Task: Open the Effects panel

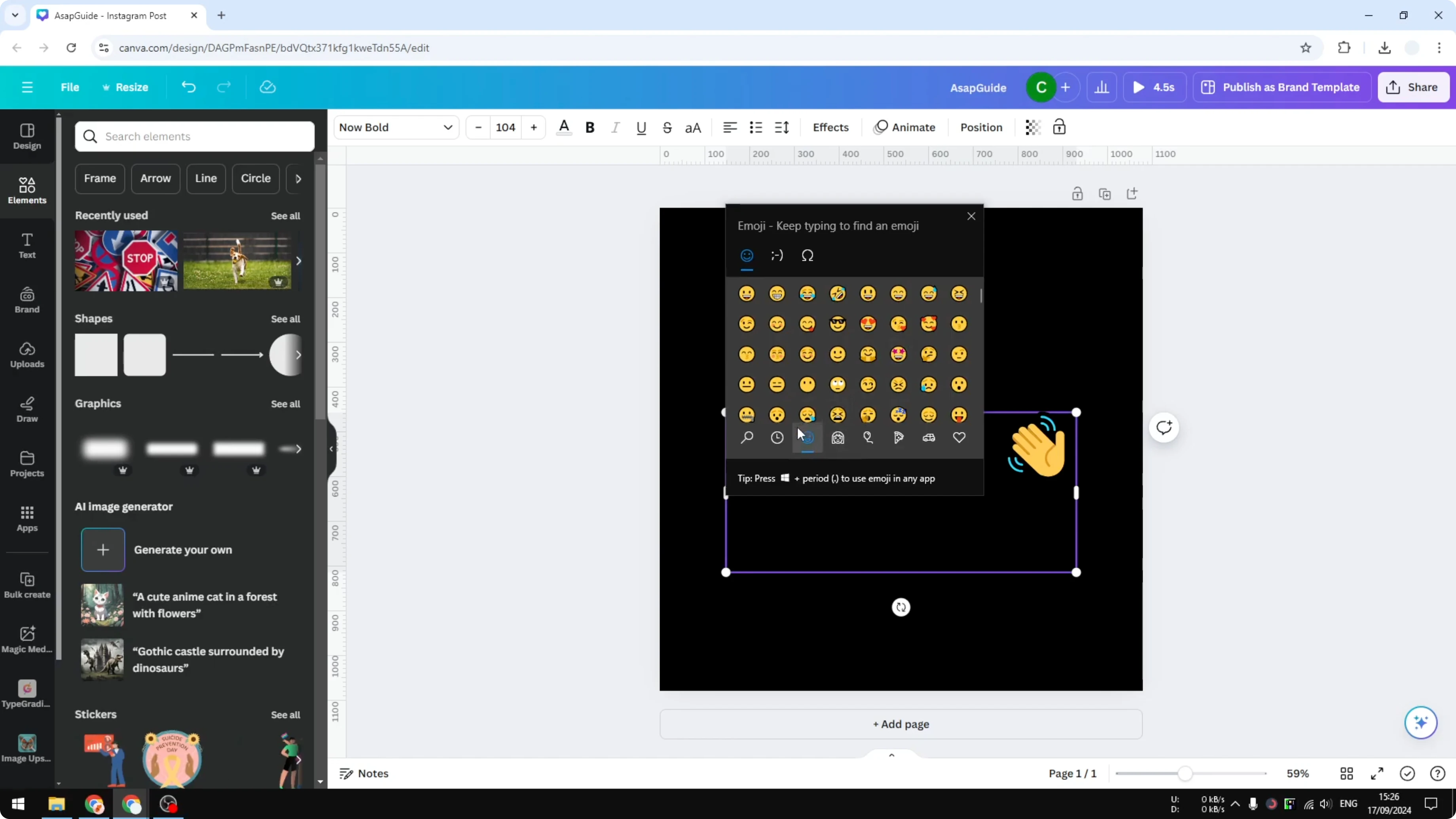Action: coord(830,127)
